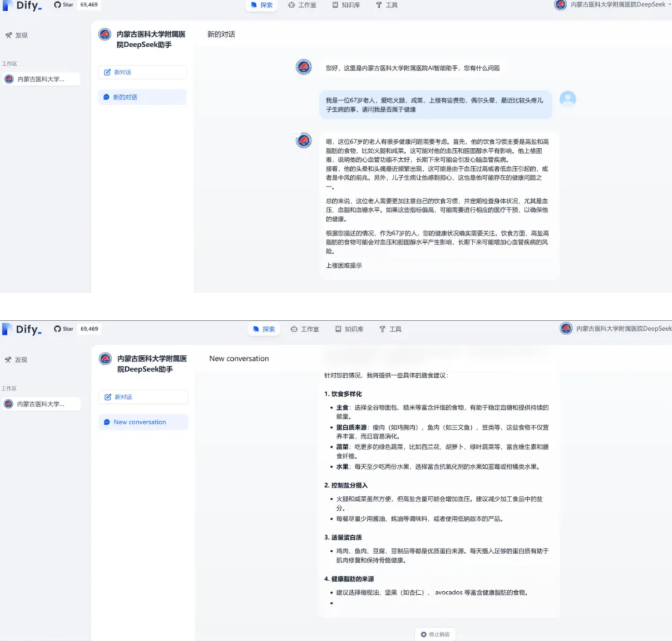
Task: Select the New conversation item in list
Action: (143, 422)
